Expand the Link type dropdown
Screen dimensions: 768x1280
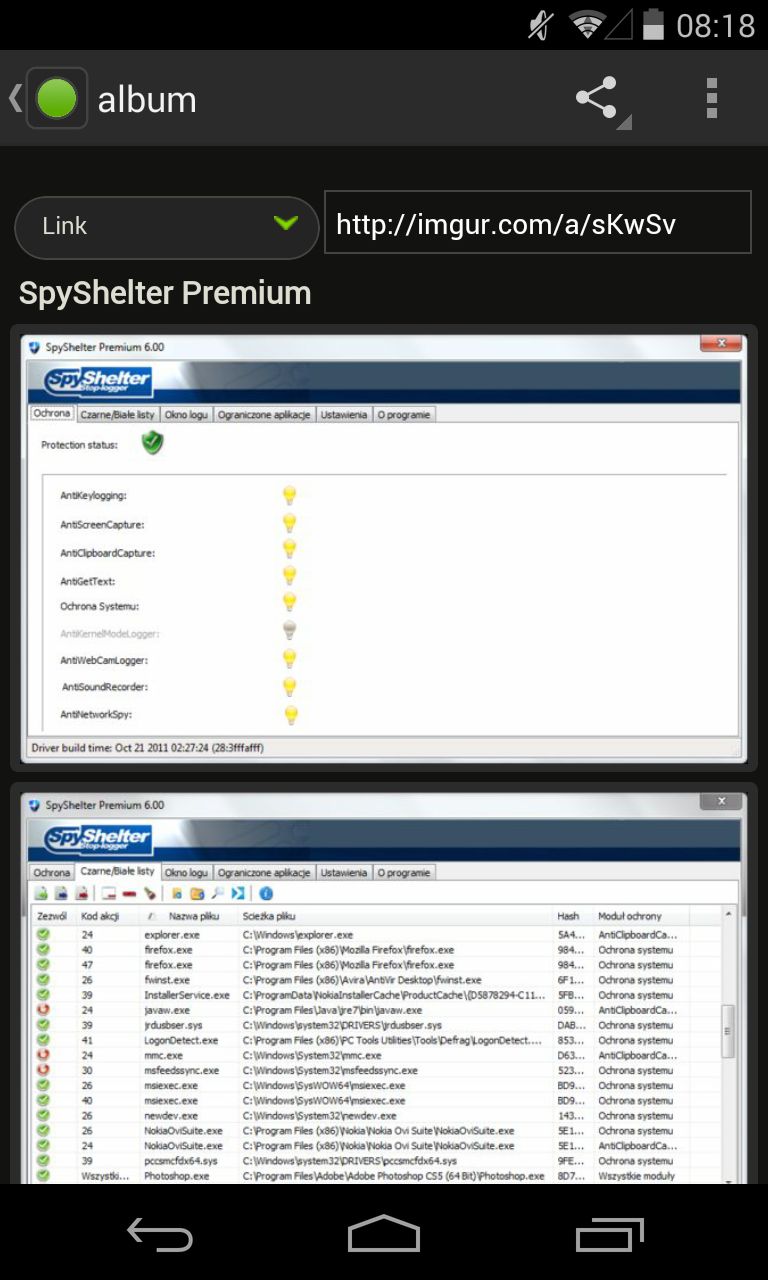(166, 227)
